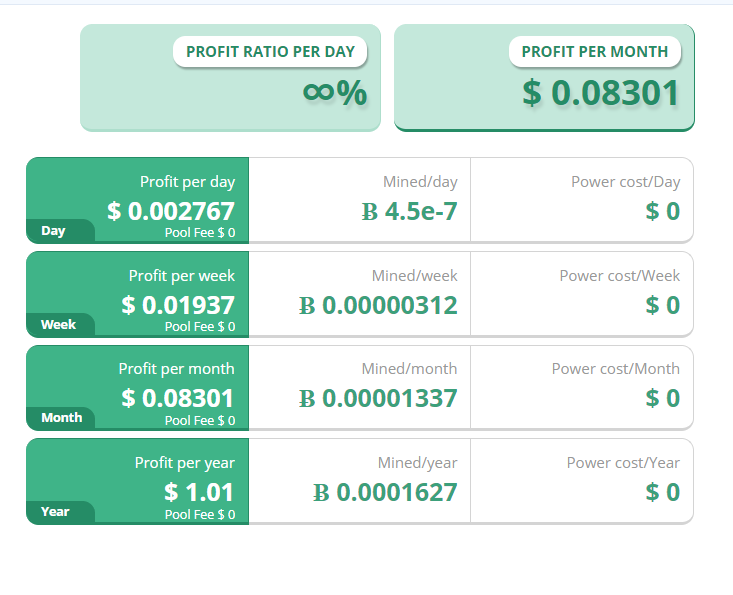Open the Year tab label
The image size is (733, 595).
[x=55, y=512]
